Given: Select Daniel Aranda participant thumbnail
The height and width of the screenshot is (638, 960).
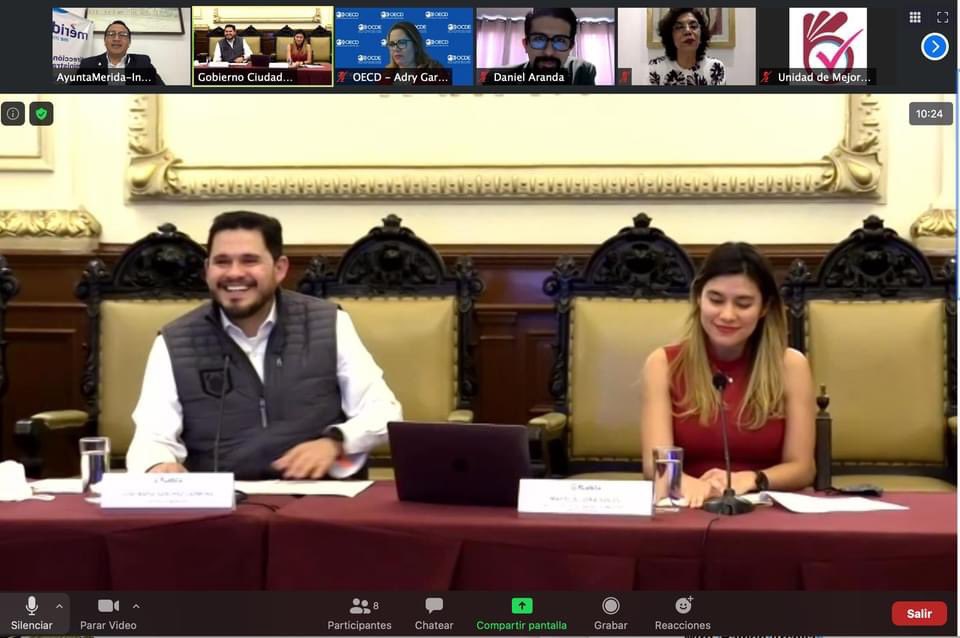Looking at the screenshot, I should 546,47.
